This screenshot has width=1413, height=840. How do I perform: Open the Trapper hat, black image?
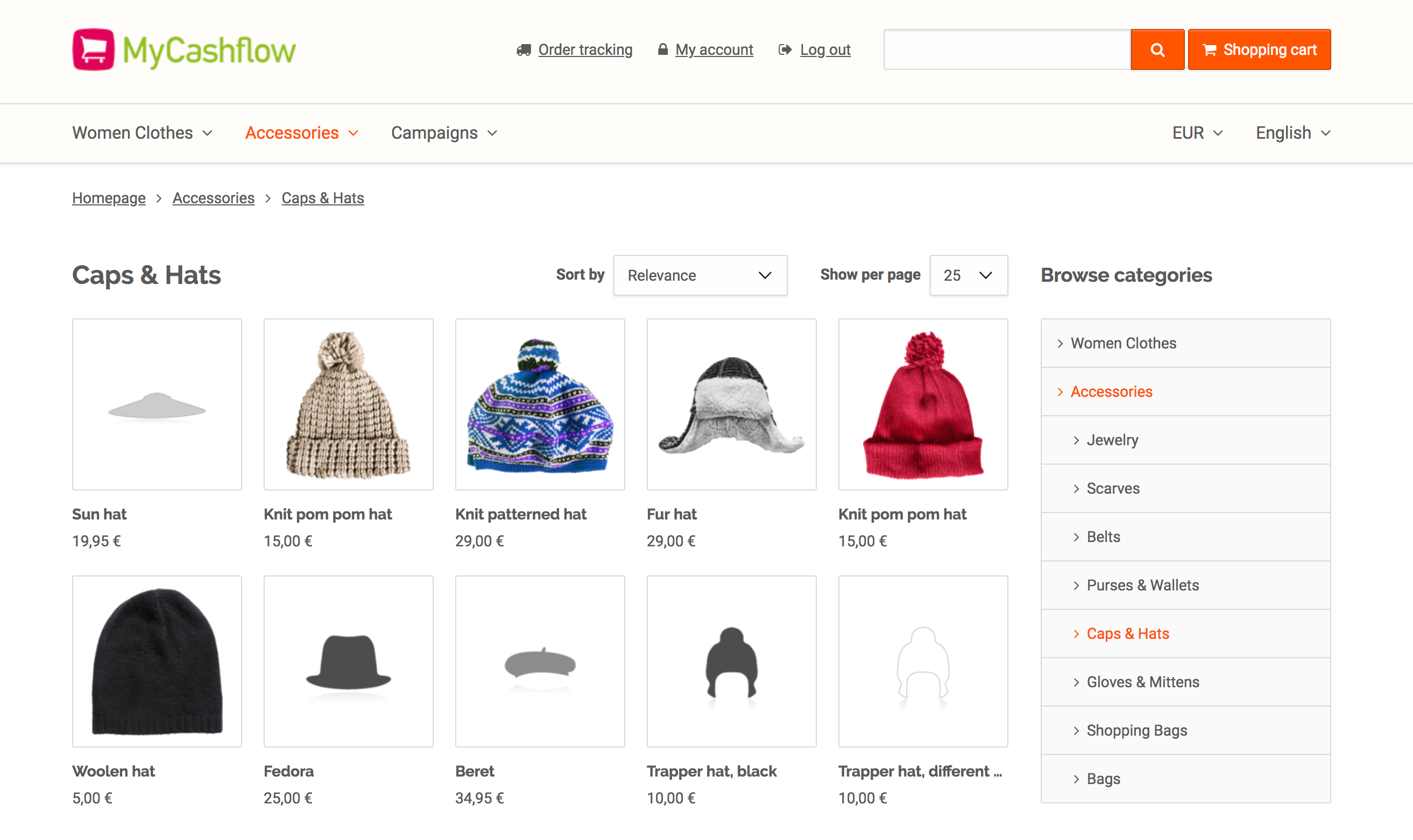tap(731, 661)
